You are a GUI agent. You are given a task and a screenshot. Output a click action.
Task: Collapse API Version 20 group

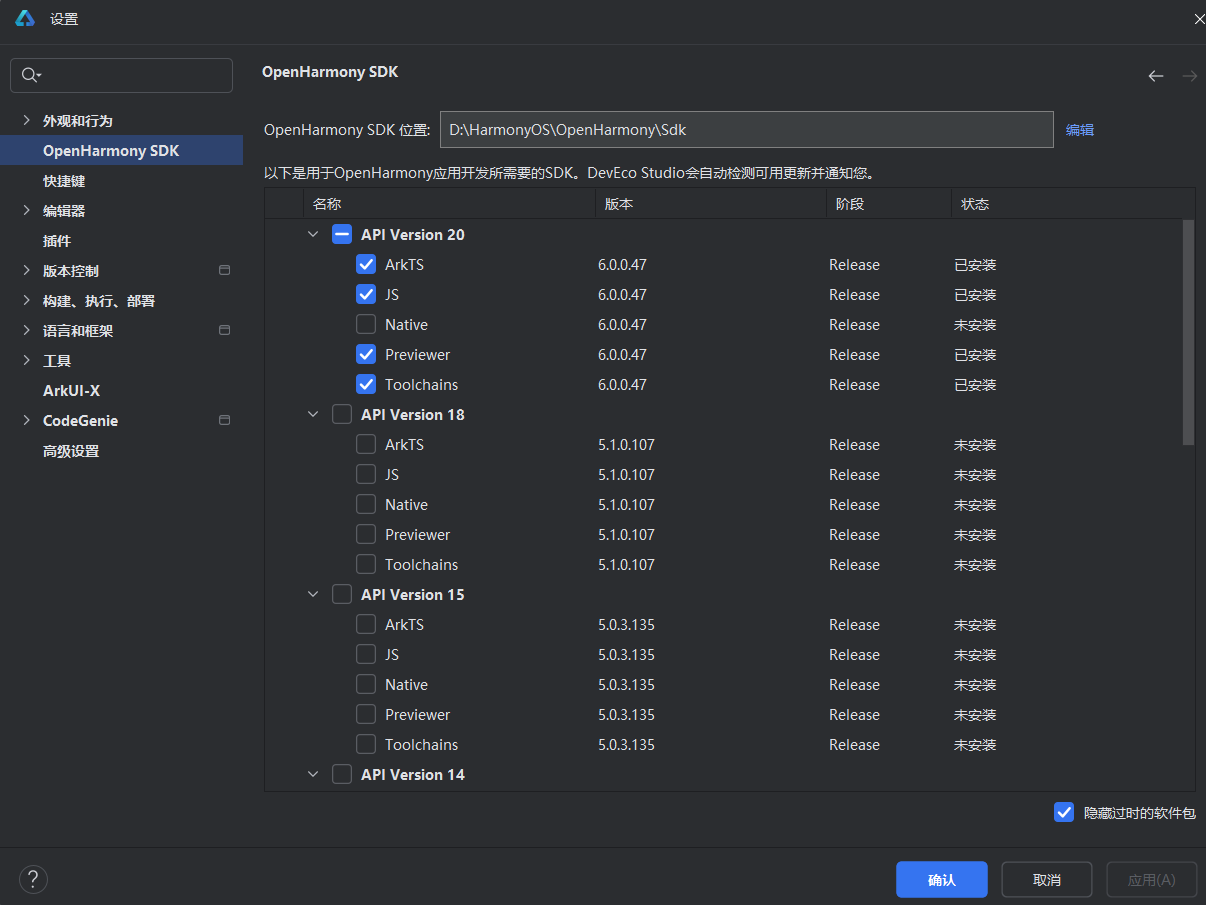[313, 234]
